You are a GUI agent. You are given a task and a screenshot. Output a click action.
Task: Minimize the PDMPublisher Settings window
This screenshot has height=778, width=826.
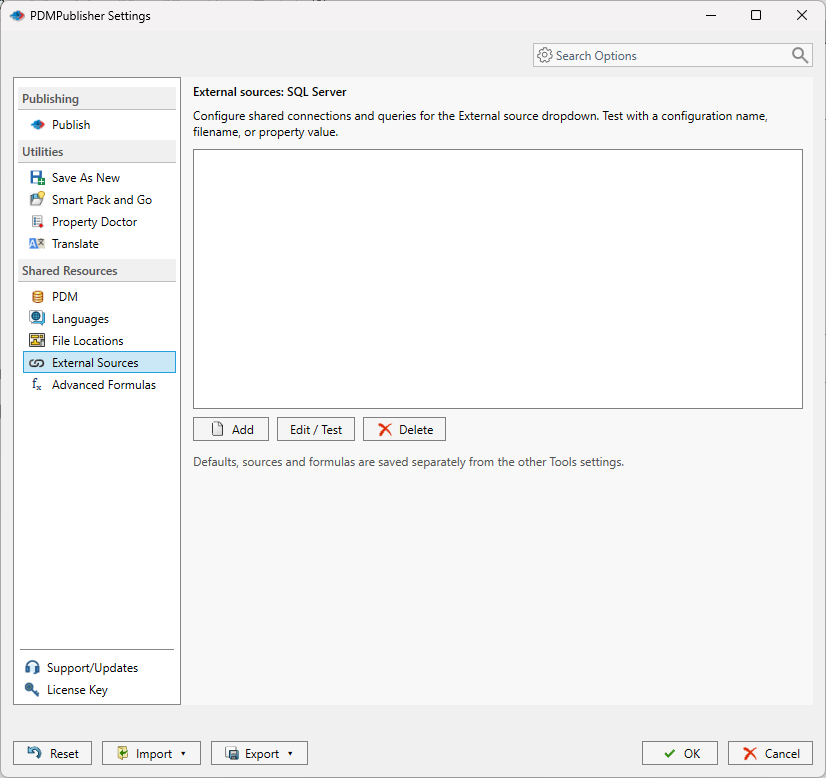[711, 15]
